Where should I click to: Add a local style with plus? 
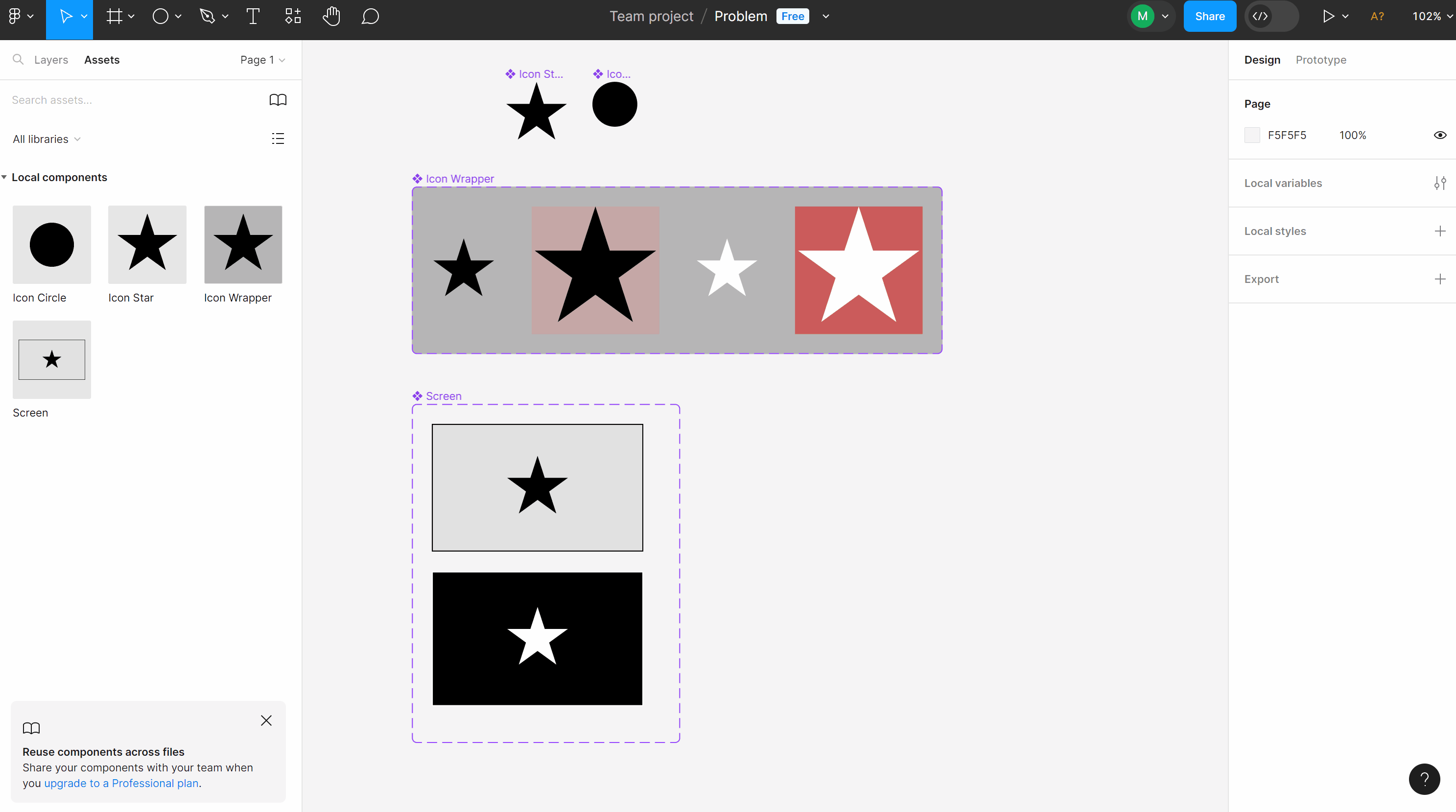pyautogui.click(x=1440, y=231)
